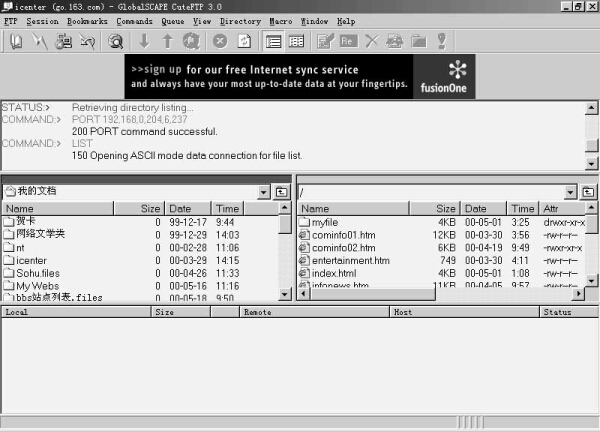Open the Session menu
This screenshot has width=600, height=432.
[42, 21]
